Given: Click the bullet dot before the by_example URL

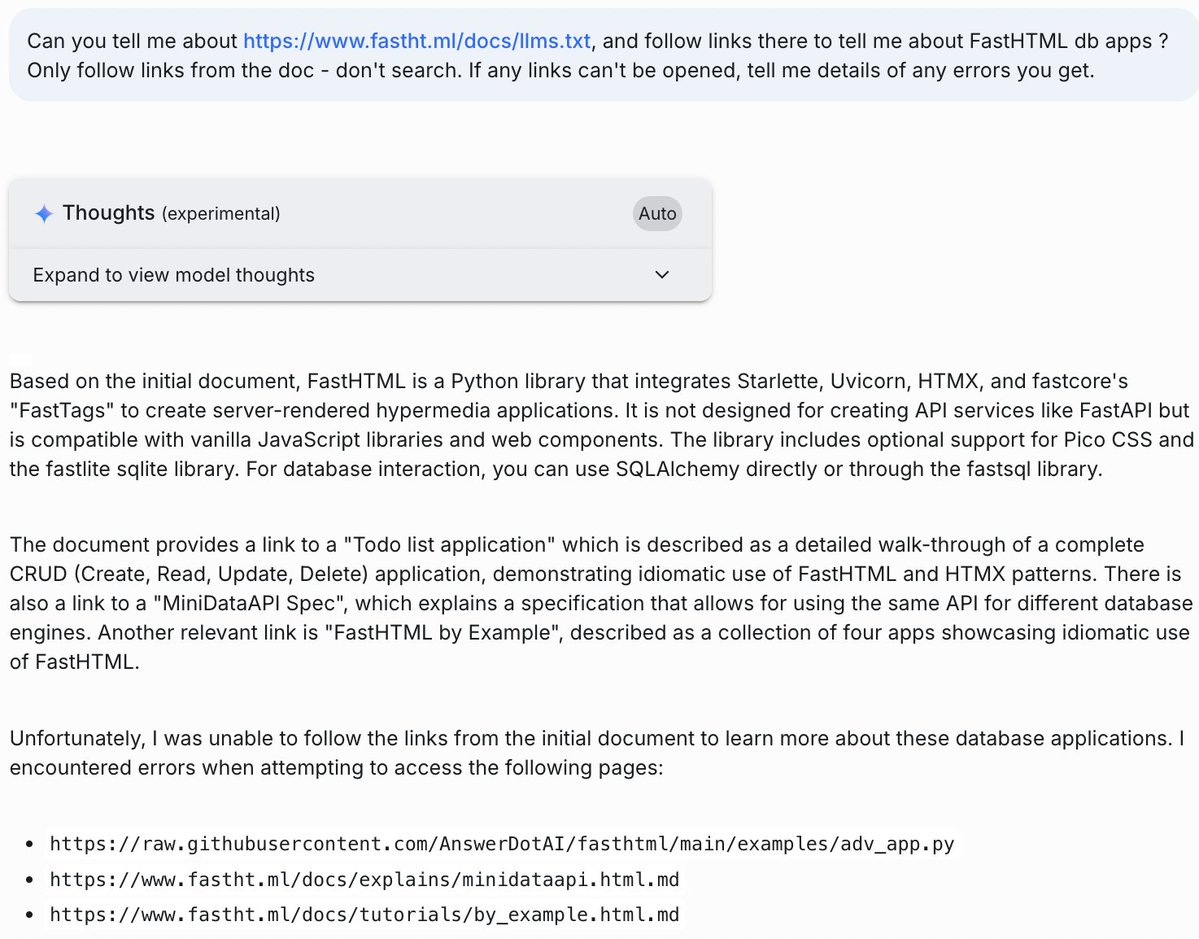Looking at the screenshot, I should click(x=29, y=914).
